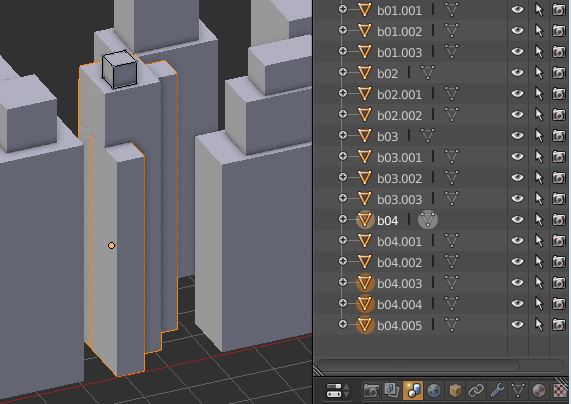Click the b03 mesh data icon
571x404 pixels.
click(428, 136)
